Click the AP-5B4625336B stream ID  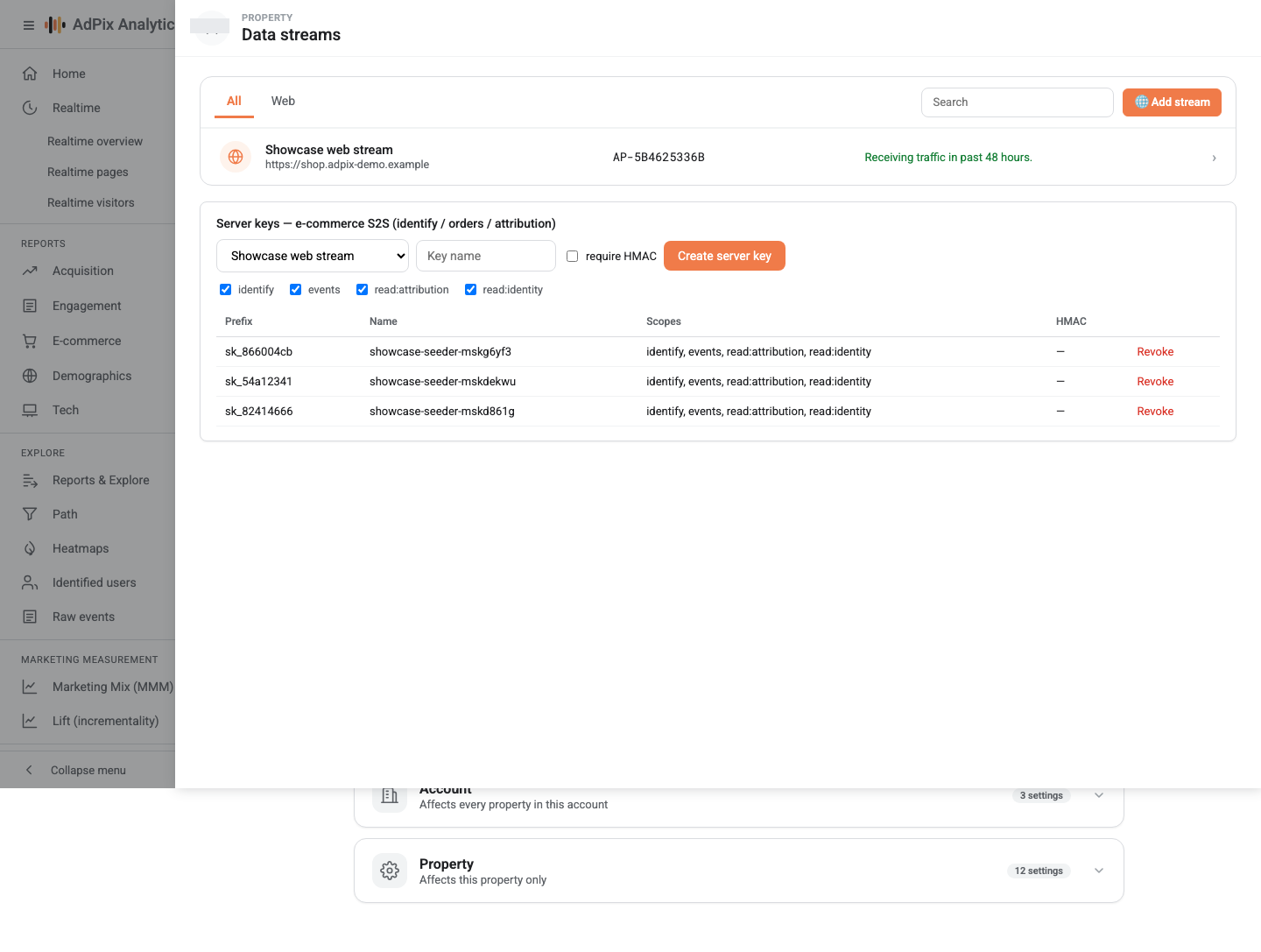pos(659,158)
